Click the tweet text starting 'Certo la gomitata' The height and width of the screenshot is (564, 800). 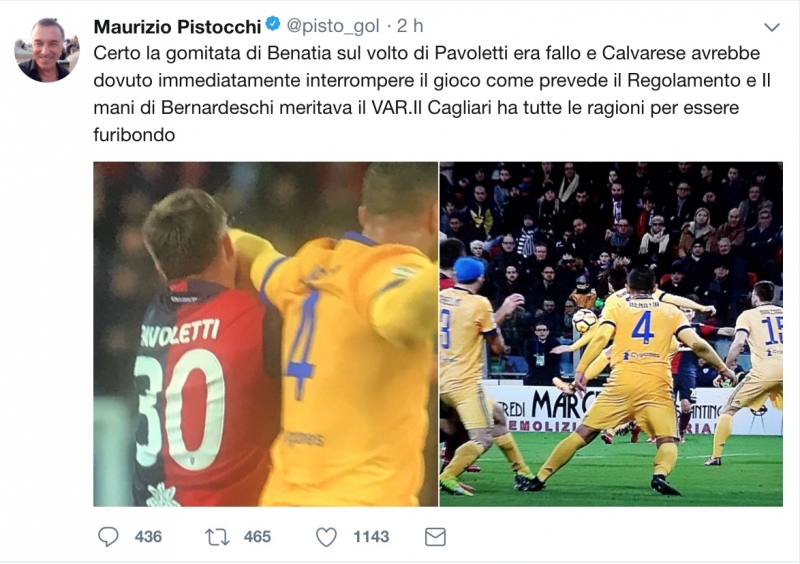point(432,94)
